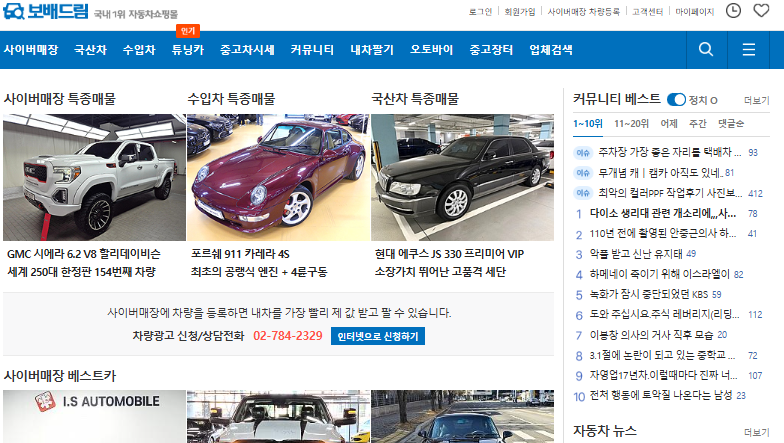Click the phone number 02-784-2329
784x443 pixels.
pos(288,336)
